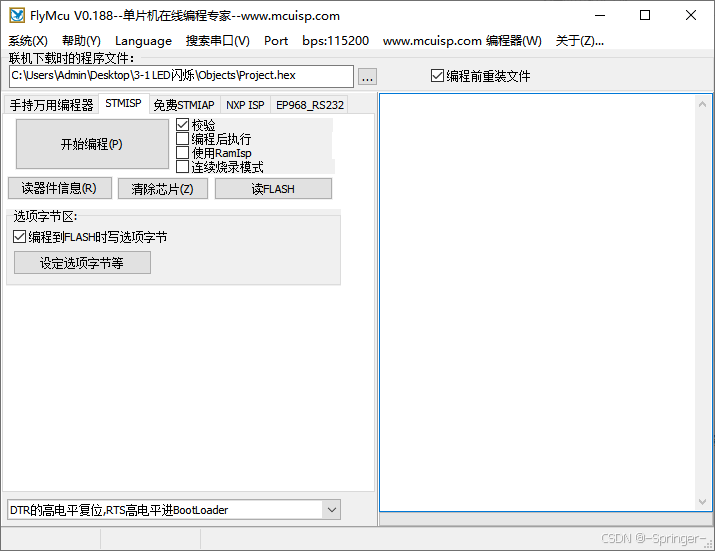This screenshot has height=551, width=715.
Task: Close the FlyMcu window
Action: [x=690, y=16]
